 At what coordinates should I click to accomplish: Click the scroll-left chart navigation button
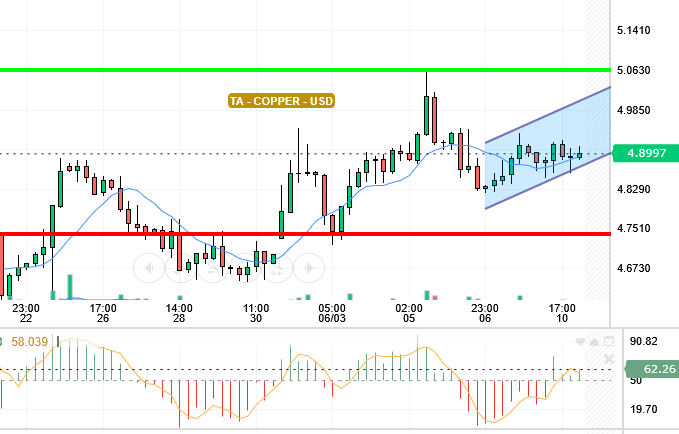[x=149, y=268]
